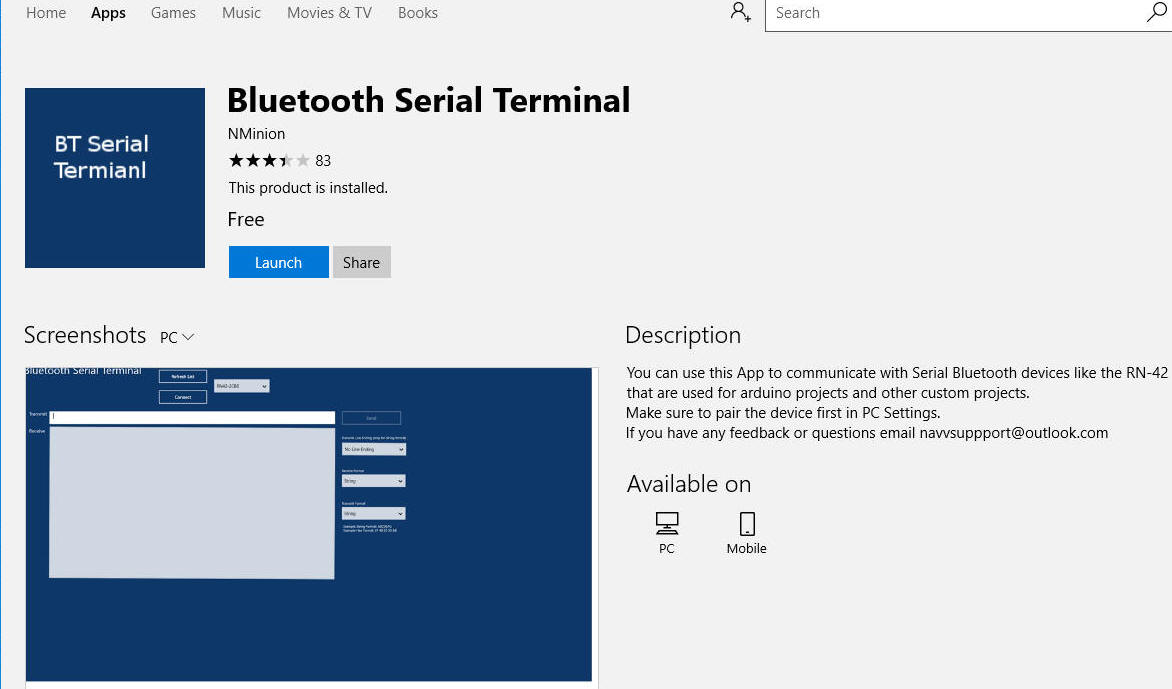Click the BT Serial Terminal app logo

tap(115, 178)
